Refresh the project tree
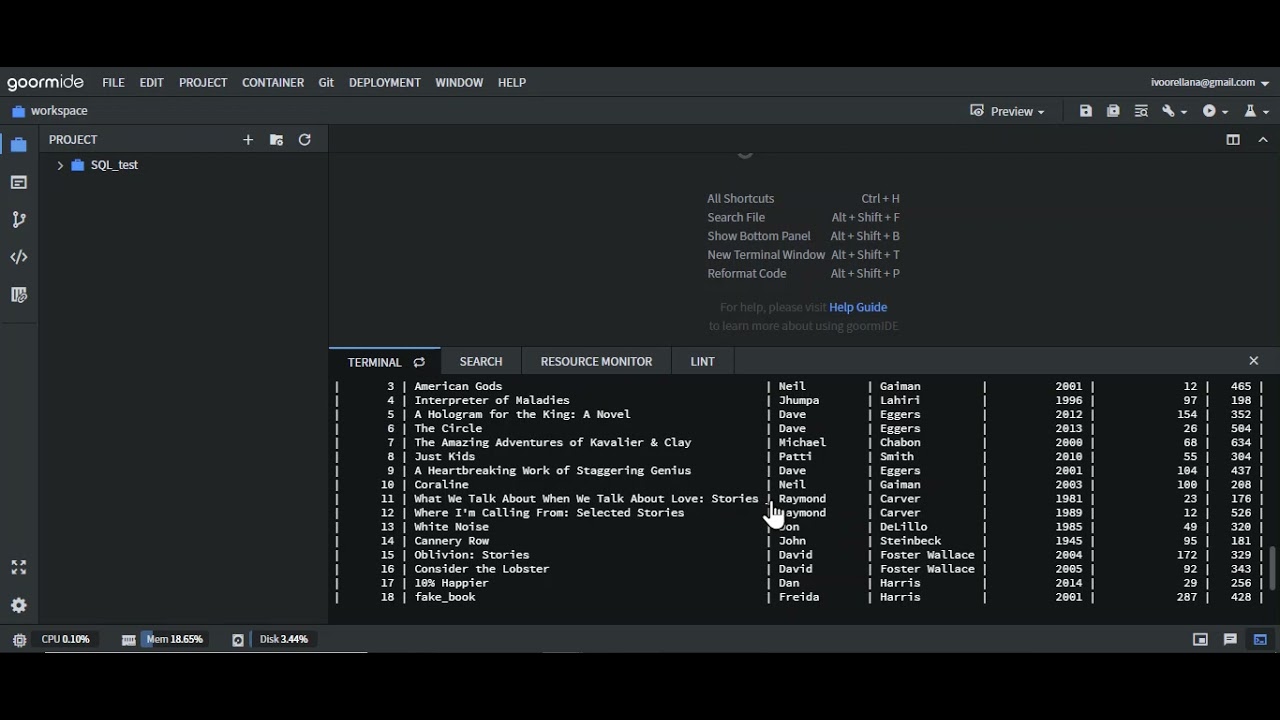The width and height of the screenshot is (1280, 720). [x=305, y=140]
